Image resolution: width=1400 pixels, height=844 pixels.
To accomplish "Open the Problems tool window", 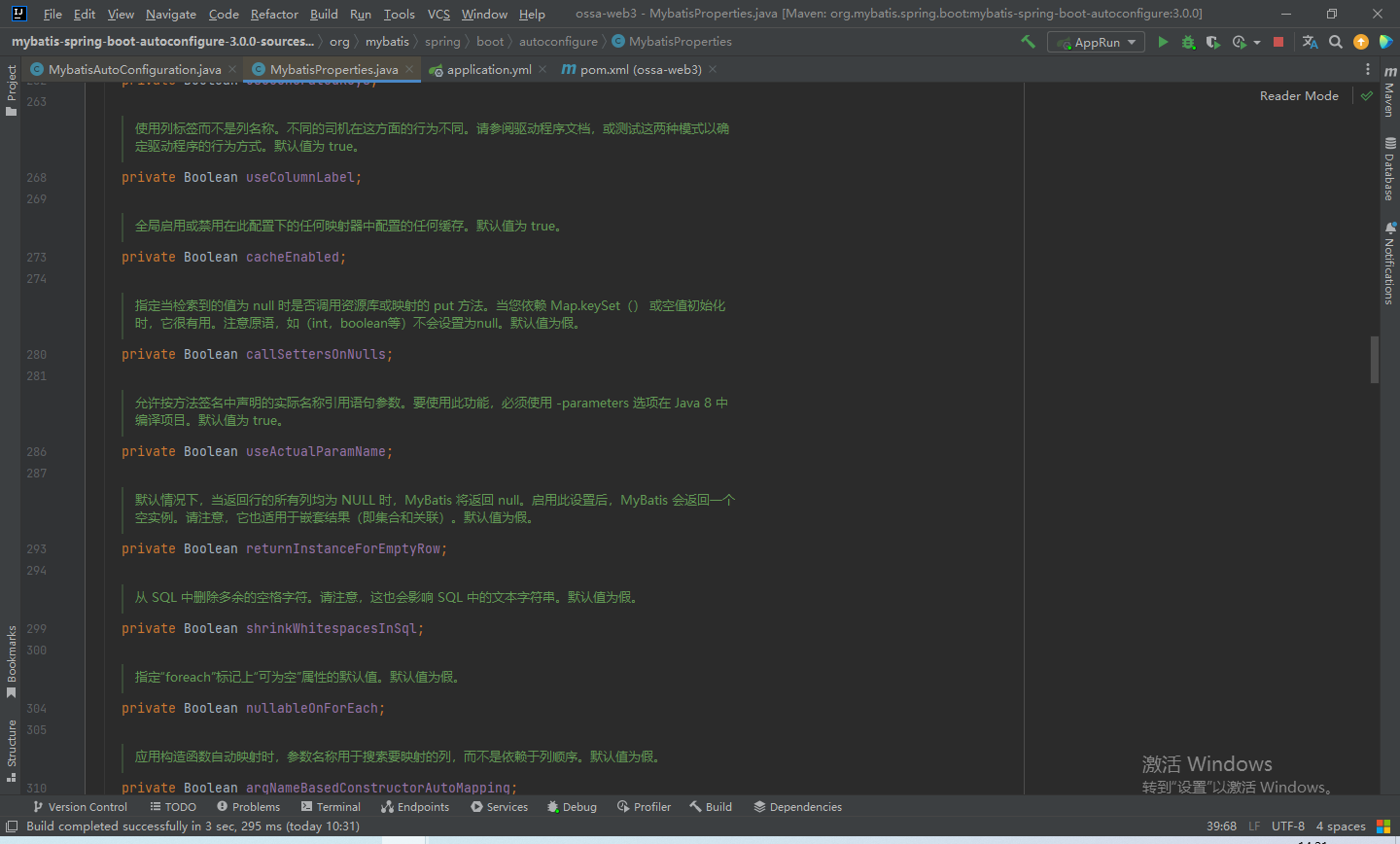I will [248, 807].
